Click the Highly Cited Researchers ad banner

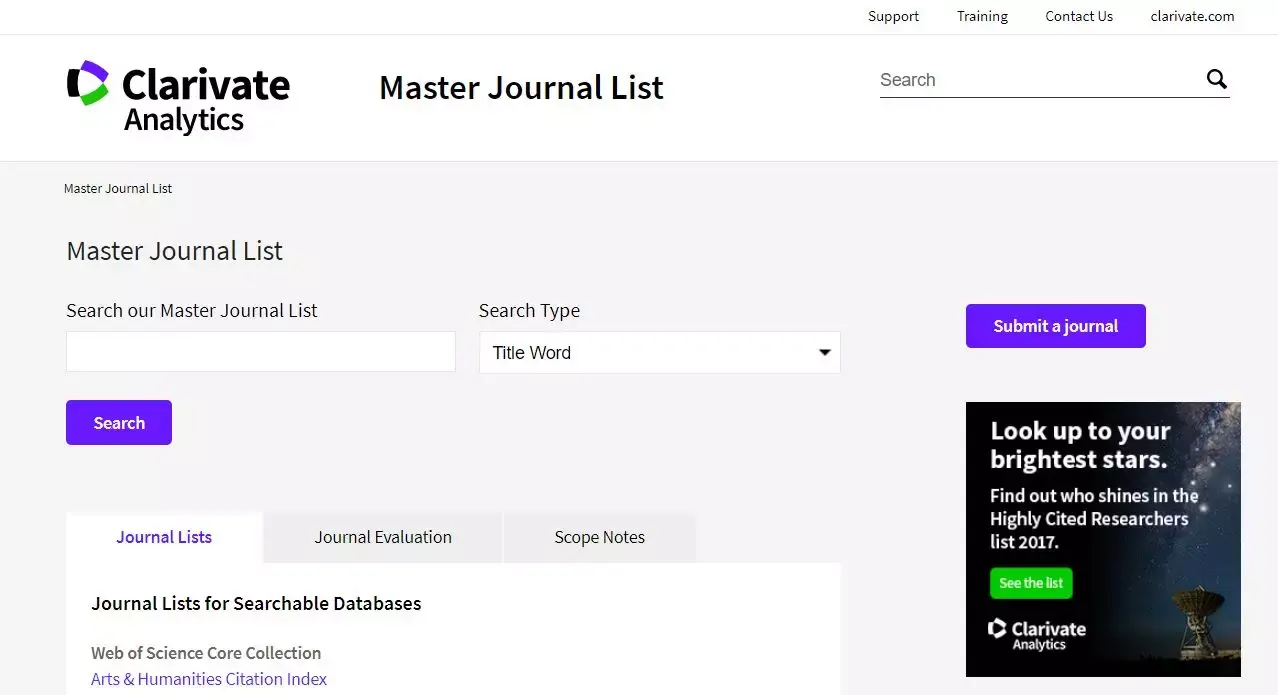coord(1103,500)
